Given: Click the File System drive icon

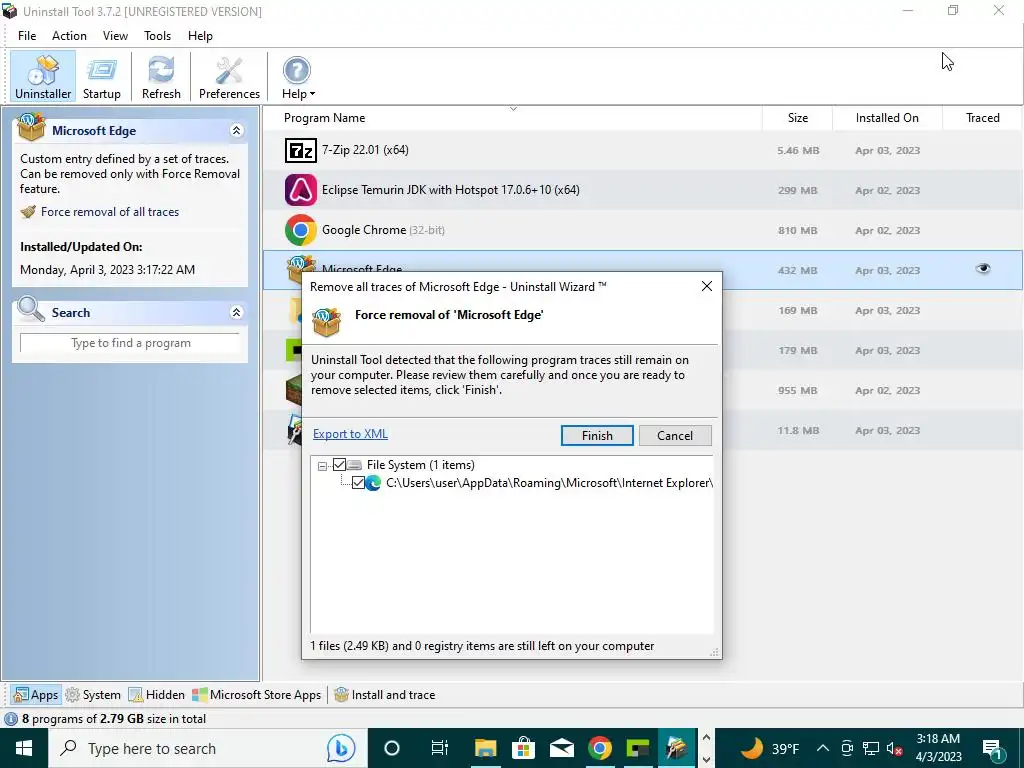Looking at the screenshot, I should click(354, 465).
